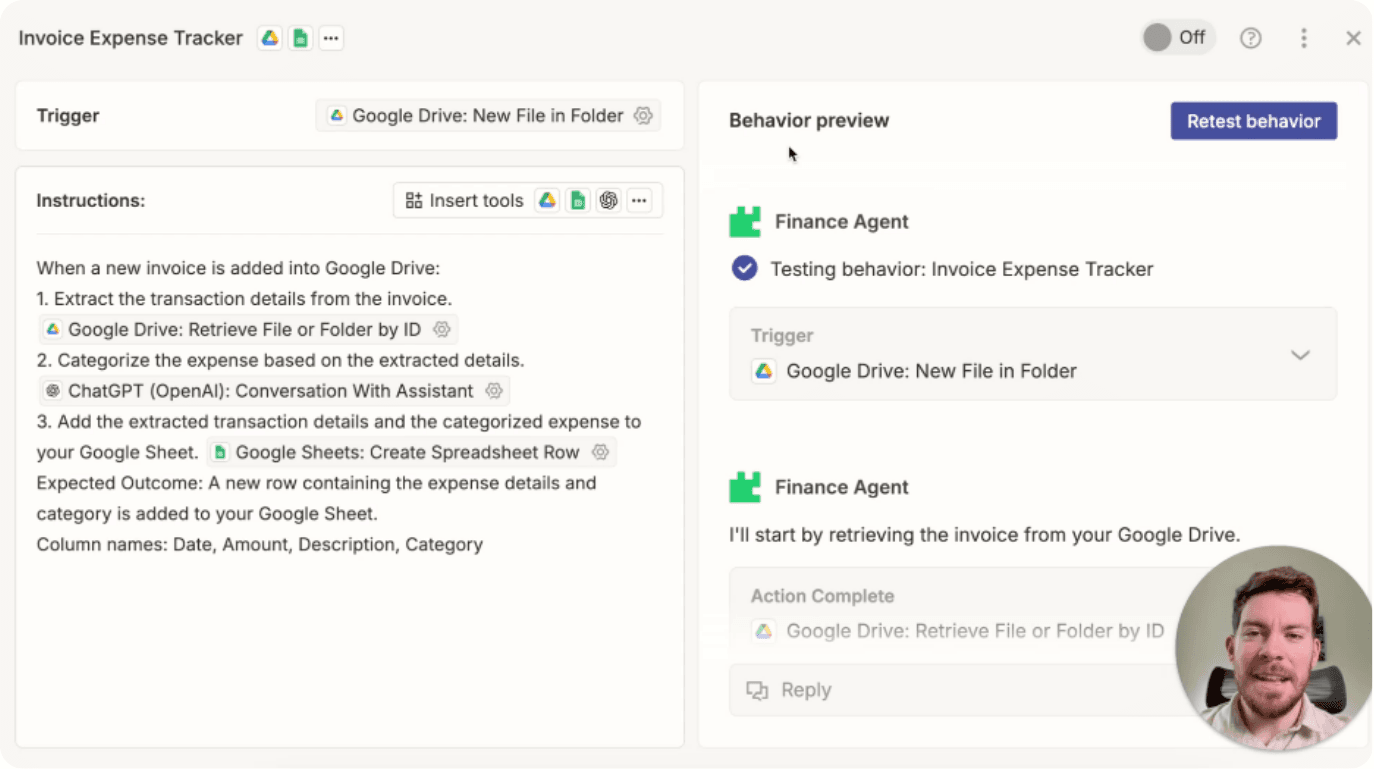Open gear for ChatGPT Conversation With Assistant
Screen dimensions: 1374x769
tap(493, 390)
